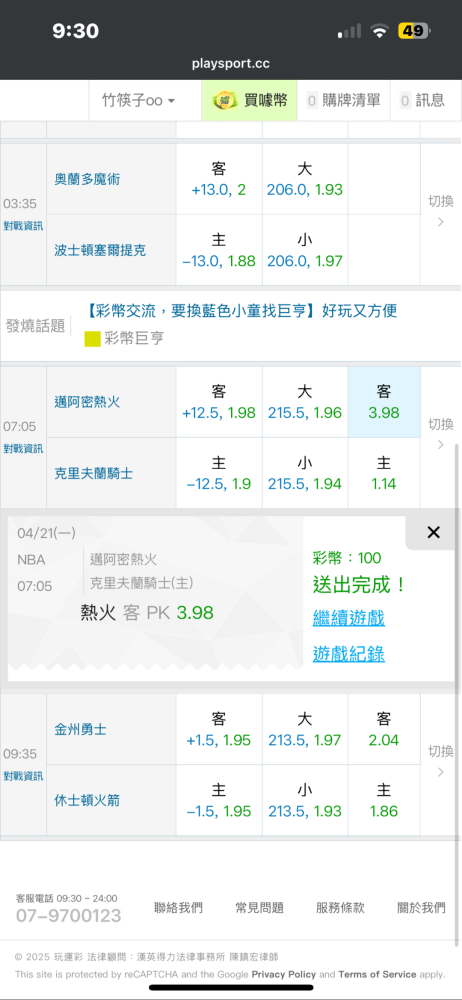Screen dimensions: 462x1000
Task: Open the 邁阿密熱火 team link
Action: pos(87,402)
